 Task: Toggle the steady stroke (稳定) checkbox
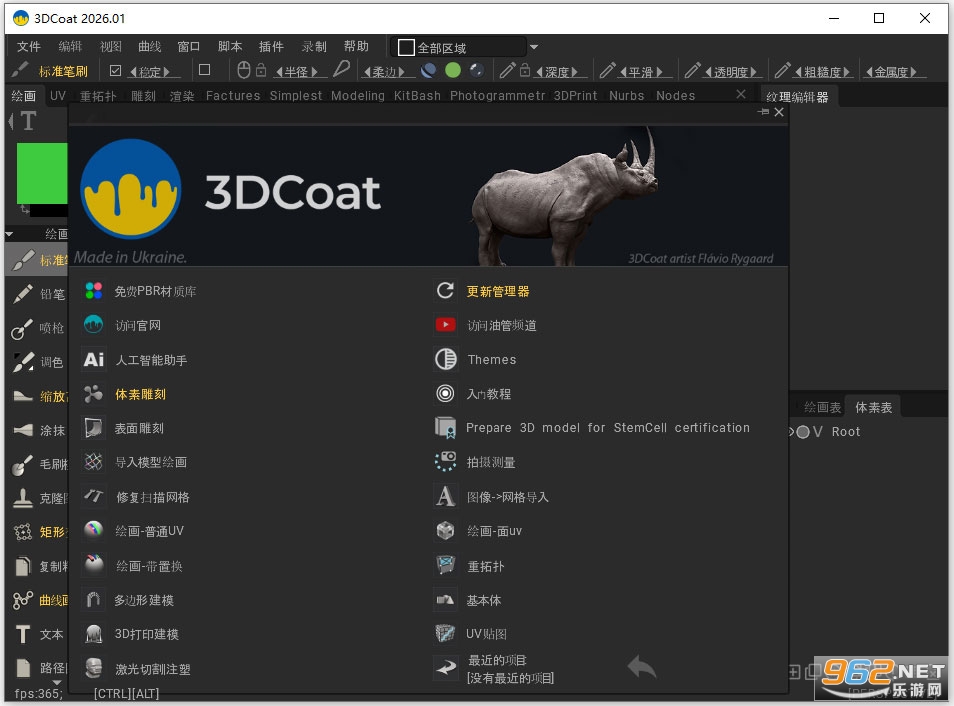tap(115, 71)
